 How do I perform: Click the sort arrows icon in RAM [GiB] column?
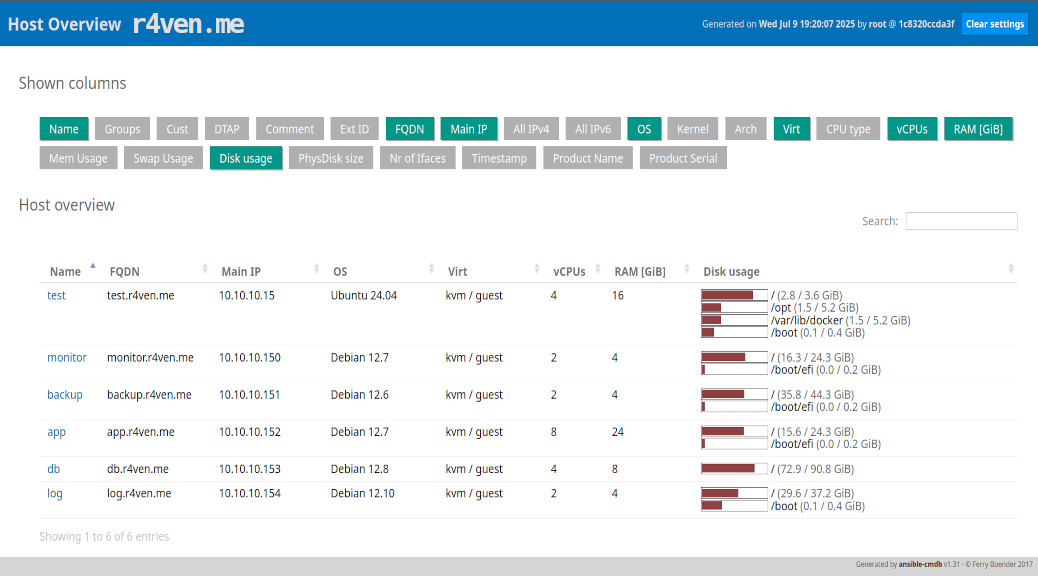[687, 270]
